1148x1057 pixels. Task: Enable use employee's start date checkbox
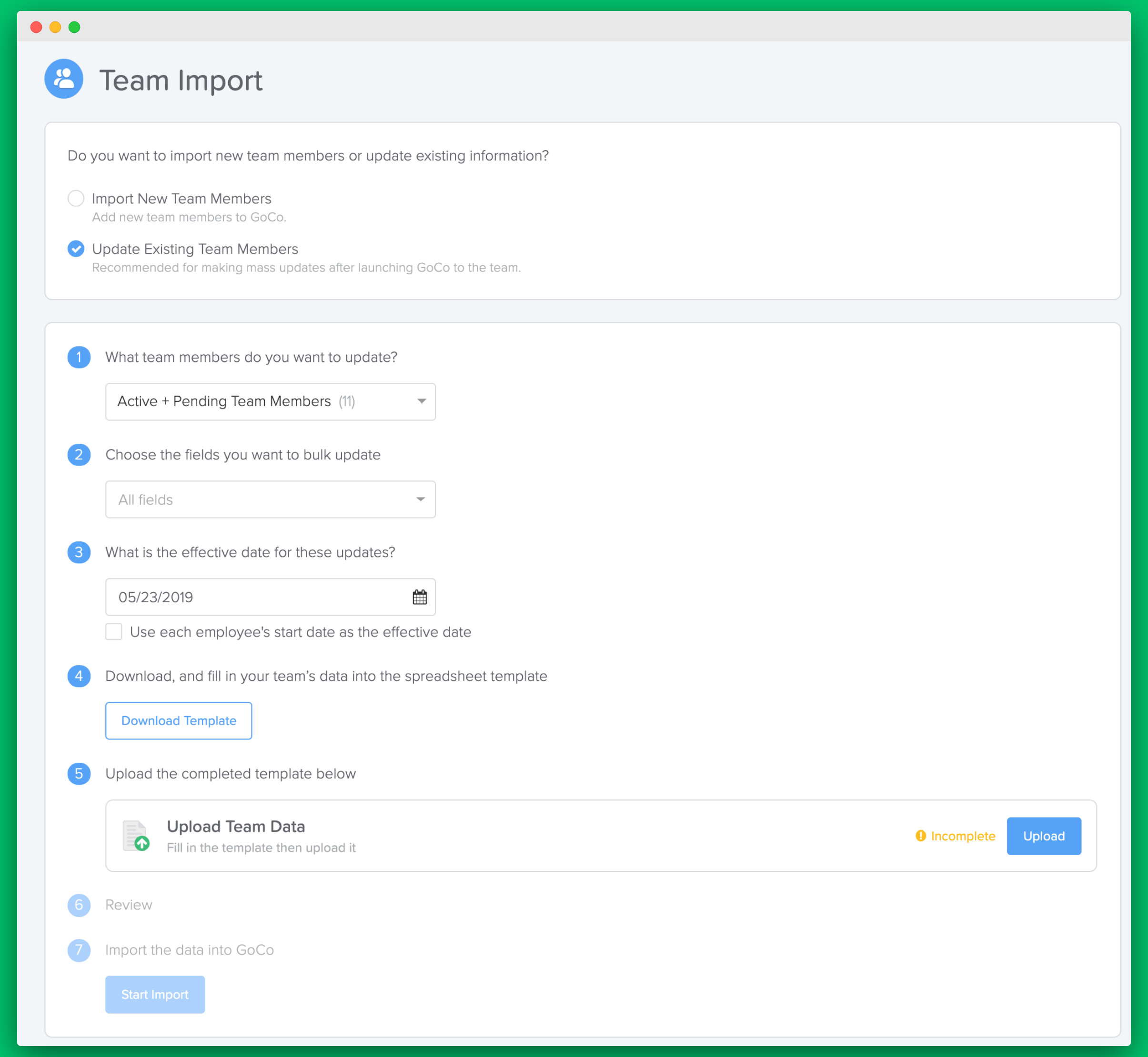pyautogui.click(x=114, y=631)
